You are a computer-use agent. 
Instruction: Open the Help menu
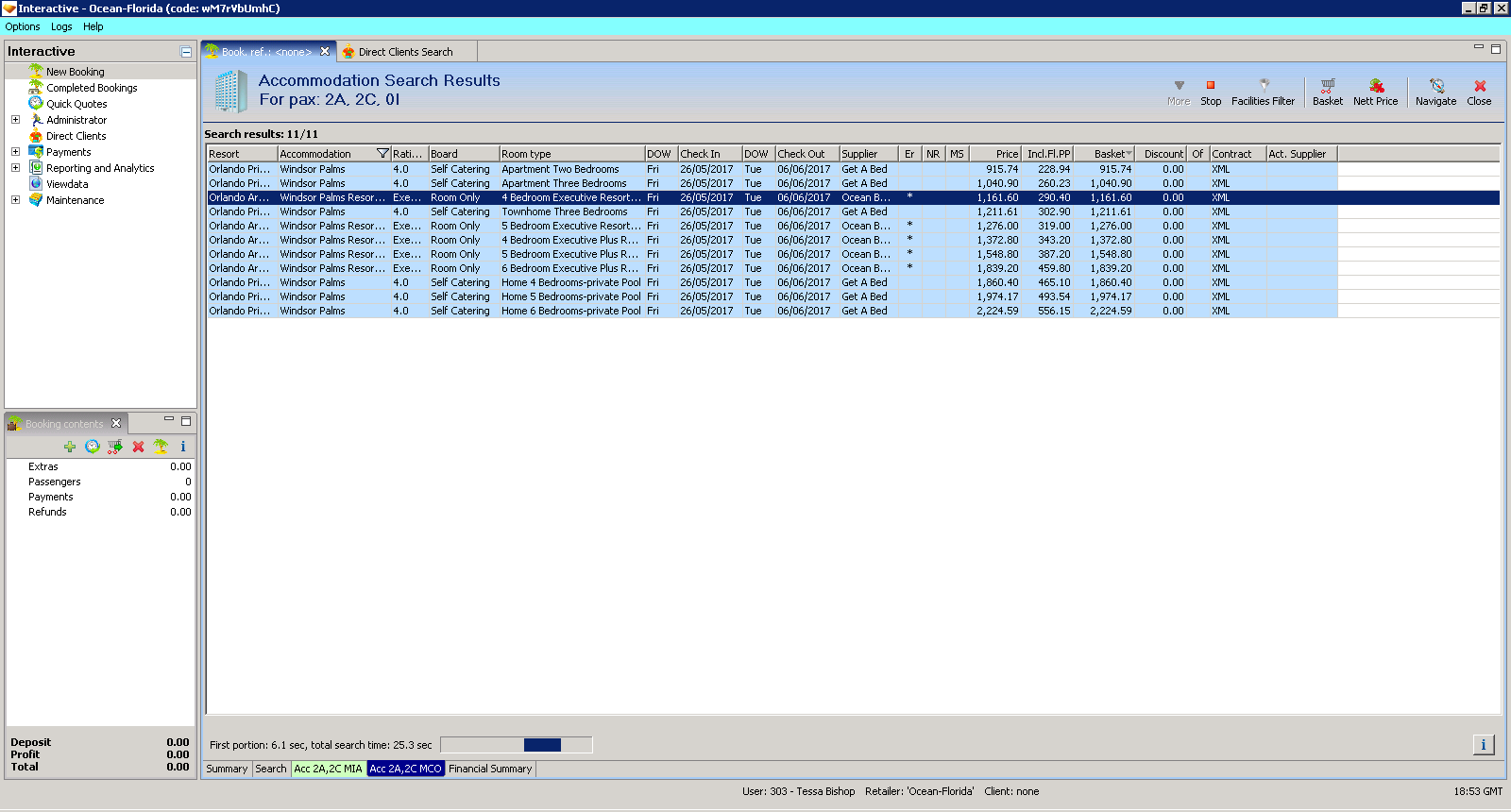point(93,26)
